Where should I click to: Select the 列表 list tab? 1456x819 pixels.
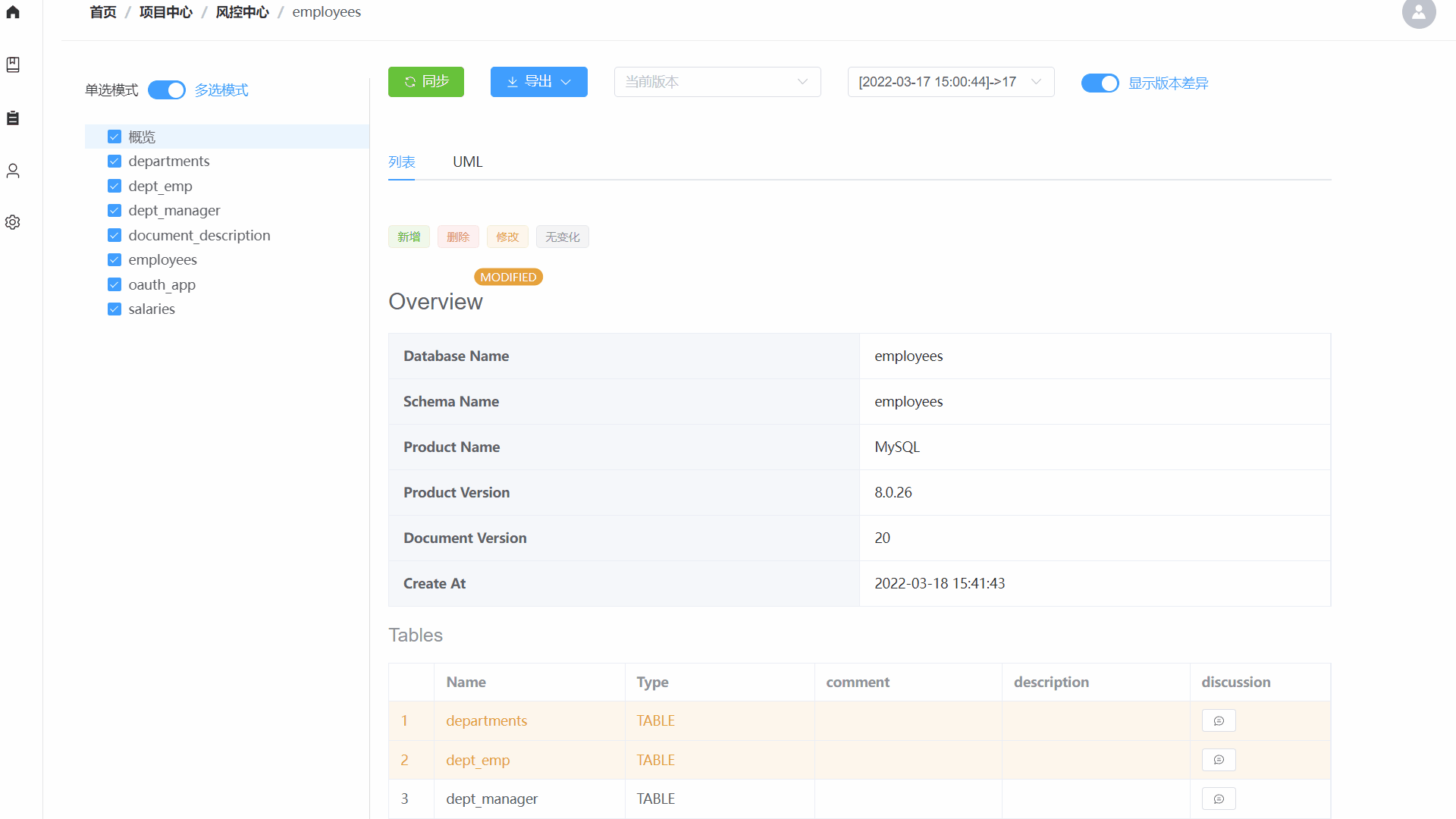401,162
